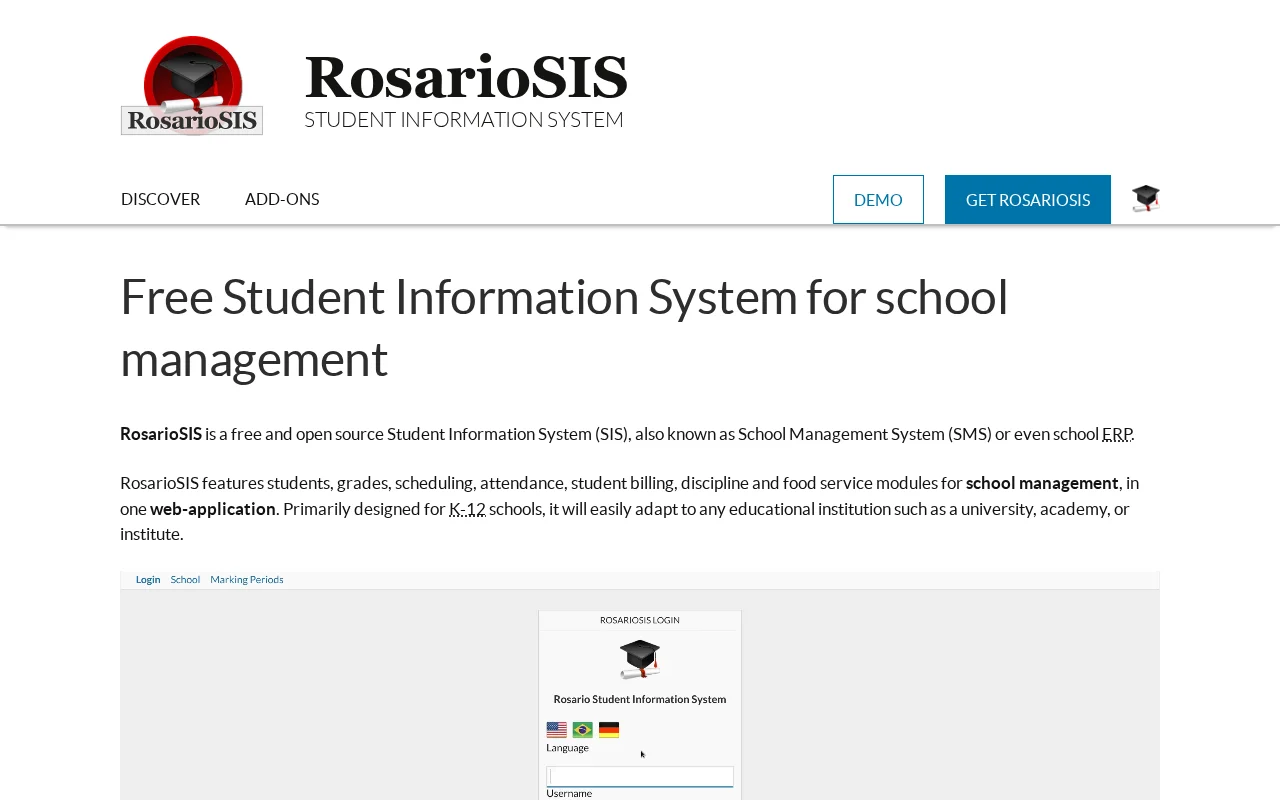Click the School tab in screenshot
1280x800 pixels.
pyautogui.click(x=185, y=579)
